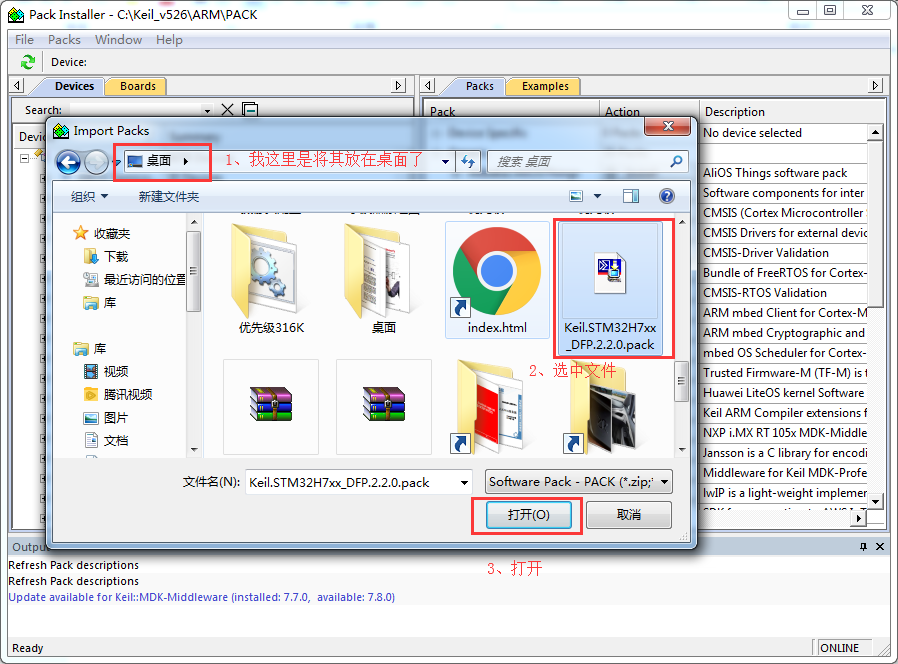Click the 打开(O) button
Image resolution: width=898 pixels, height=664 pixels.
tap(527, 515)
